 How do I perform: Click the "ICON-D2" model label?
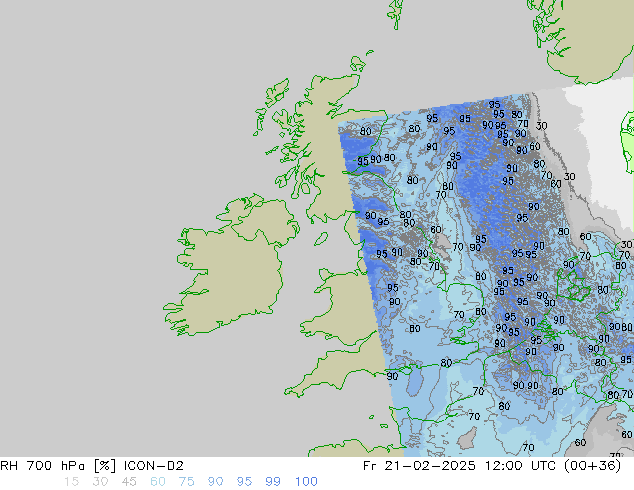[x=154, y=466]
